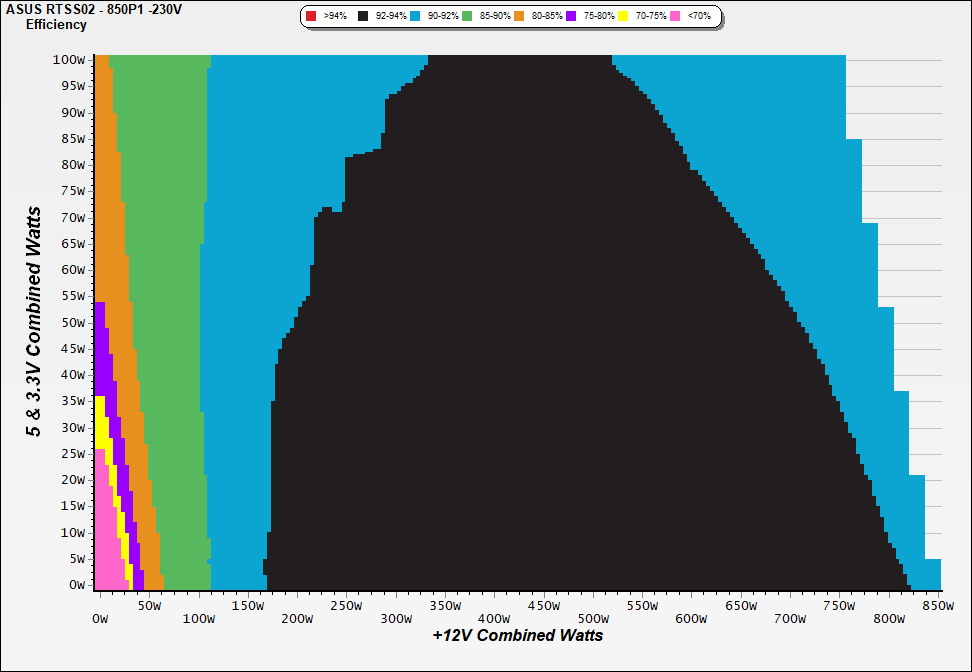Select the '92-94%' legend text label
The width and height of the screenshot is (972, 672).
pos(389,17)
